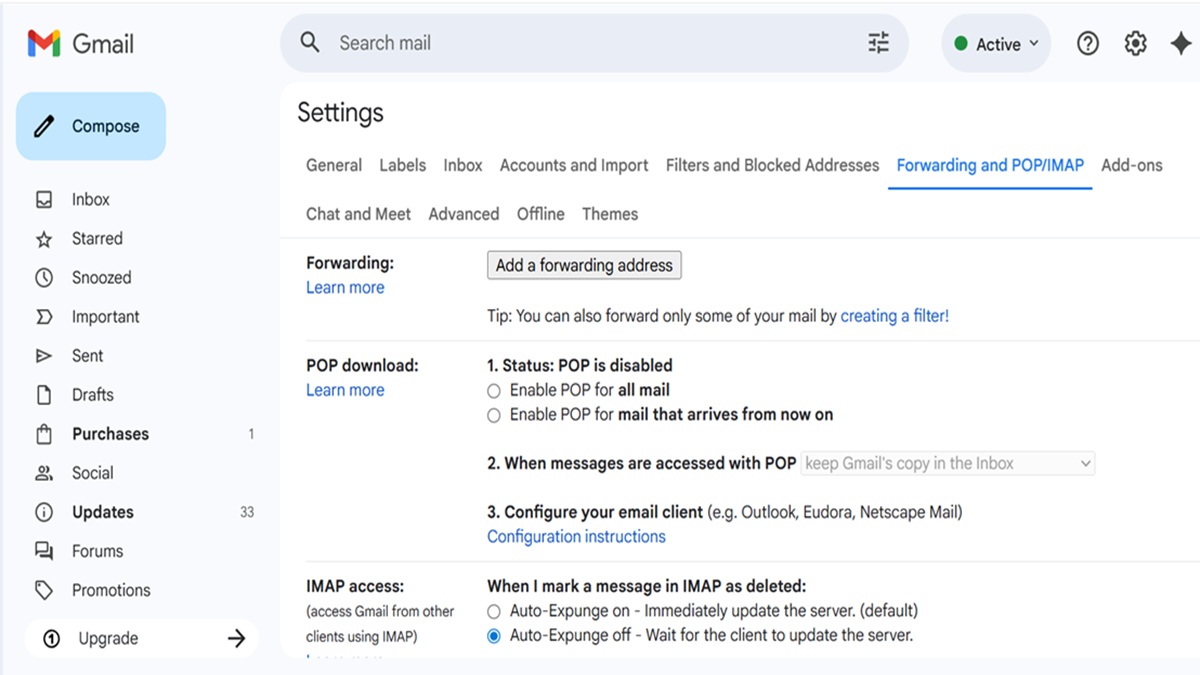This screenshot has width=1200, height=675.
Task: Click the Snoozed clock icon
Action: [44, 278]
